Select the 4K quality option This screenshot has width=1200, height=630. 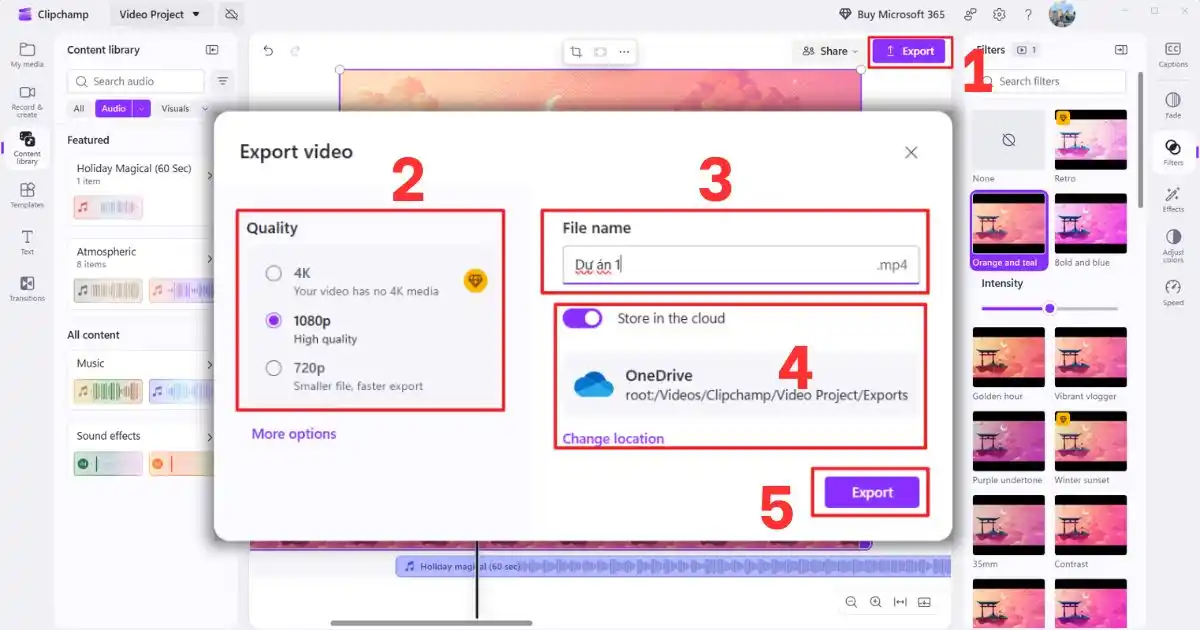tap(274, 273)
